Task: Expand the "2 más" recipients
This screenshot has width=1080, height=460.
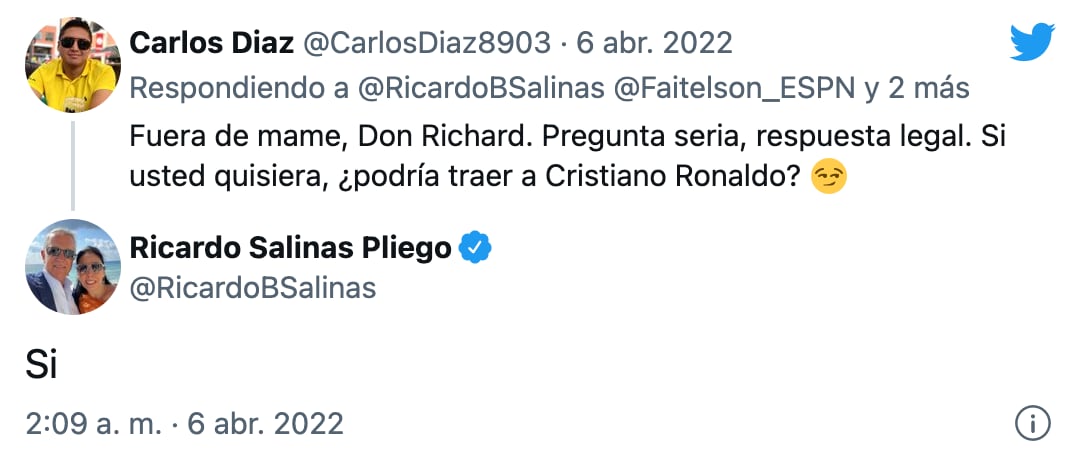Action: pyautogui.click(x=917, y=88)
